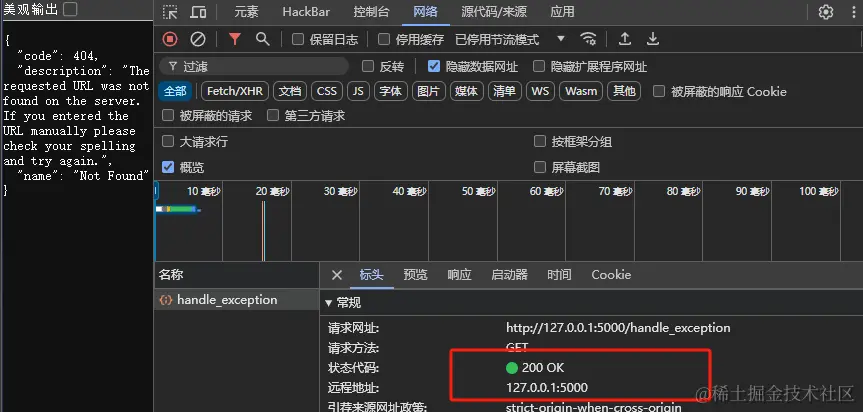Stop recording network log
Screen dimensions: 863x412
[170, 39]
